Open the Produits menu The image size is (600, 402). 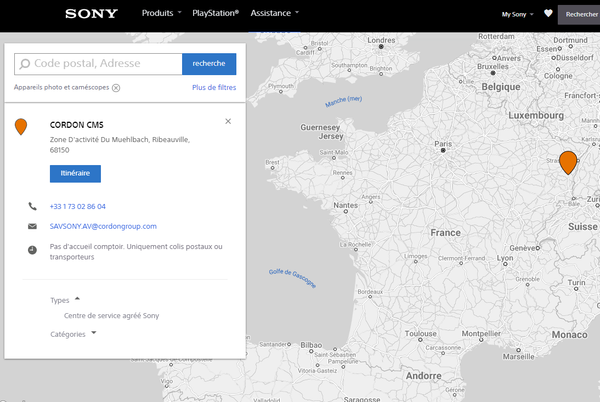pyautogui.click(x=161, y=14)
